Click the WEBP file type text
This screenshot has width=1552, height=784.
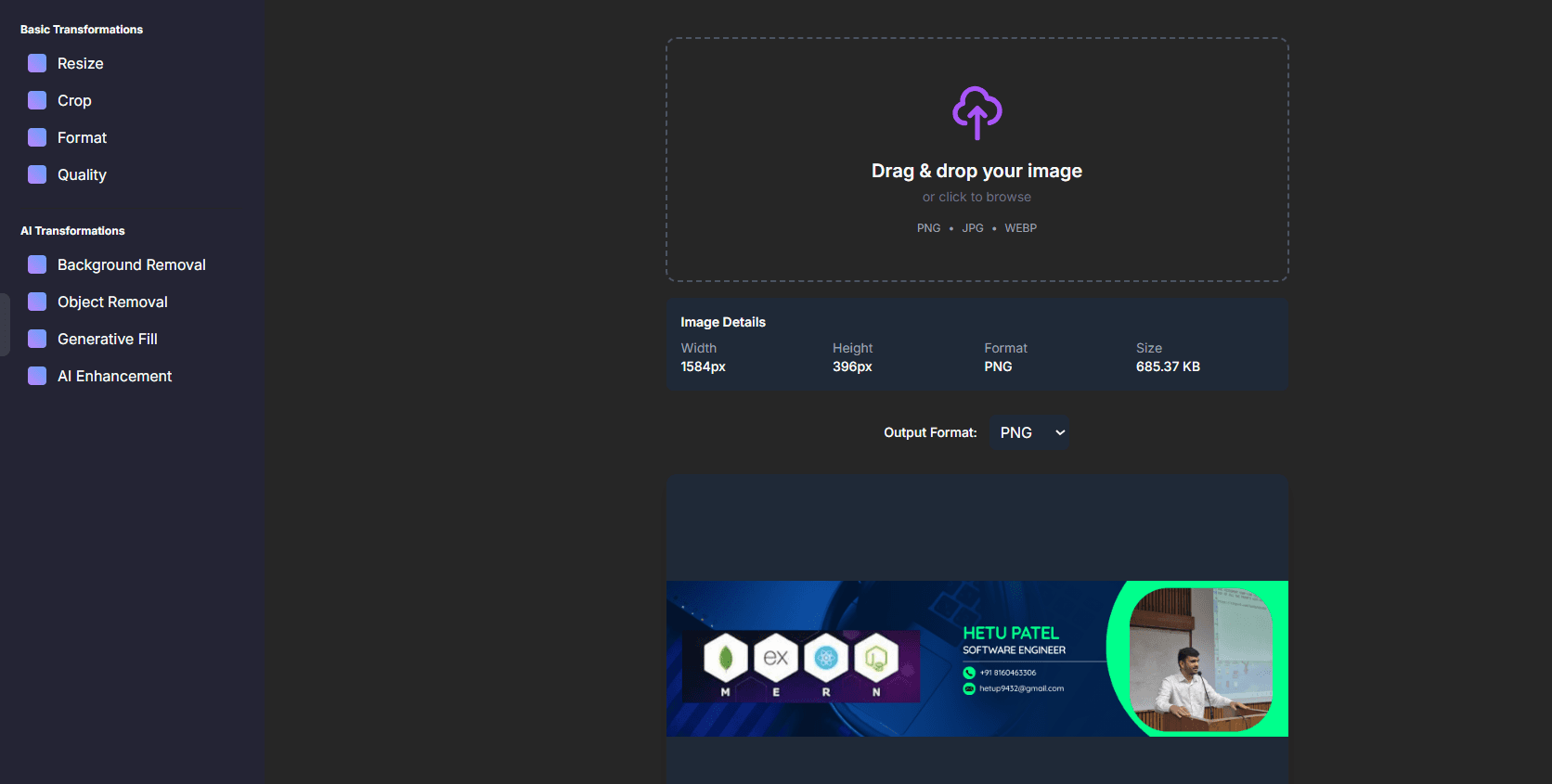(x=1020, y=228)
